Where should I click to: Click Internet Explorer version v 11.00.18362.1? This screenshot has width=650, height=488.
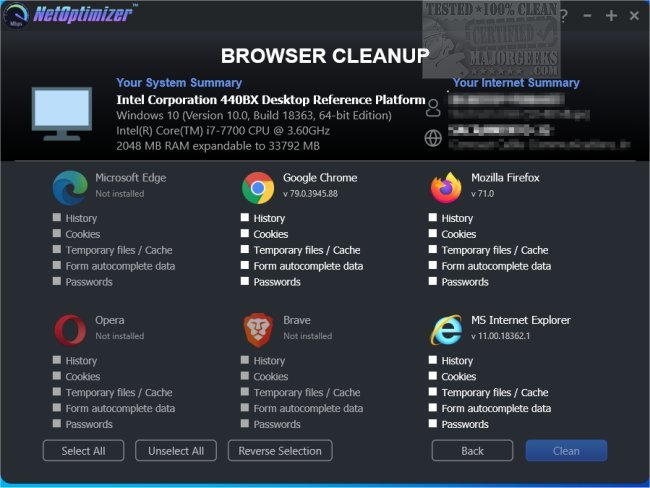(x=500, y=336)
